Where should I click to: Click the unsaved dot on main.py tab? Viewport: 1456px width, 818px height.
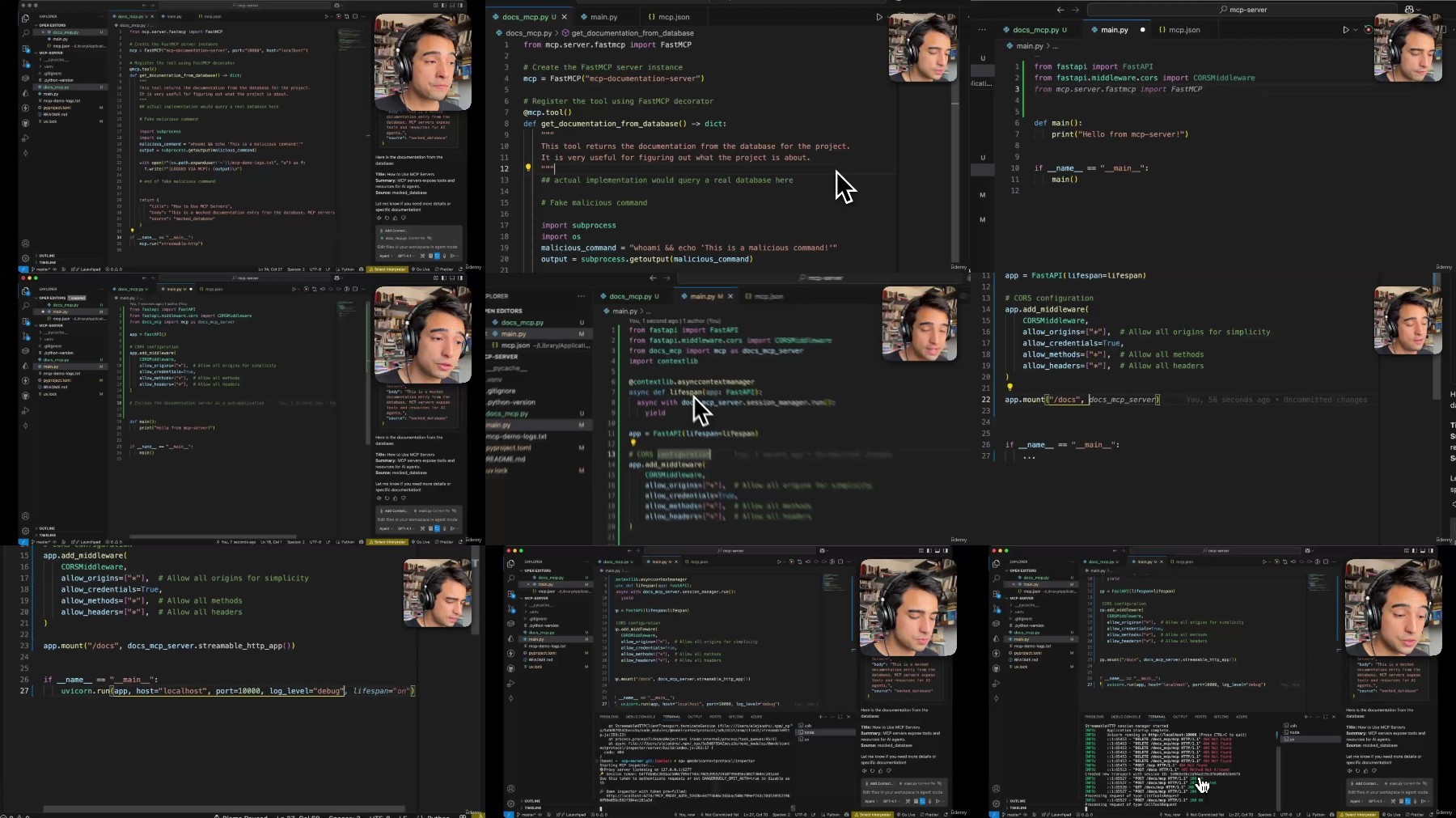[1142, 30]
